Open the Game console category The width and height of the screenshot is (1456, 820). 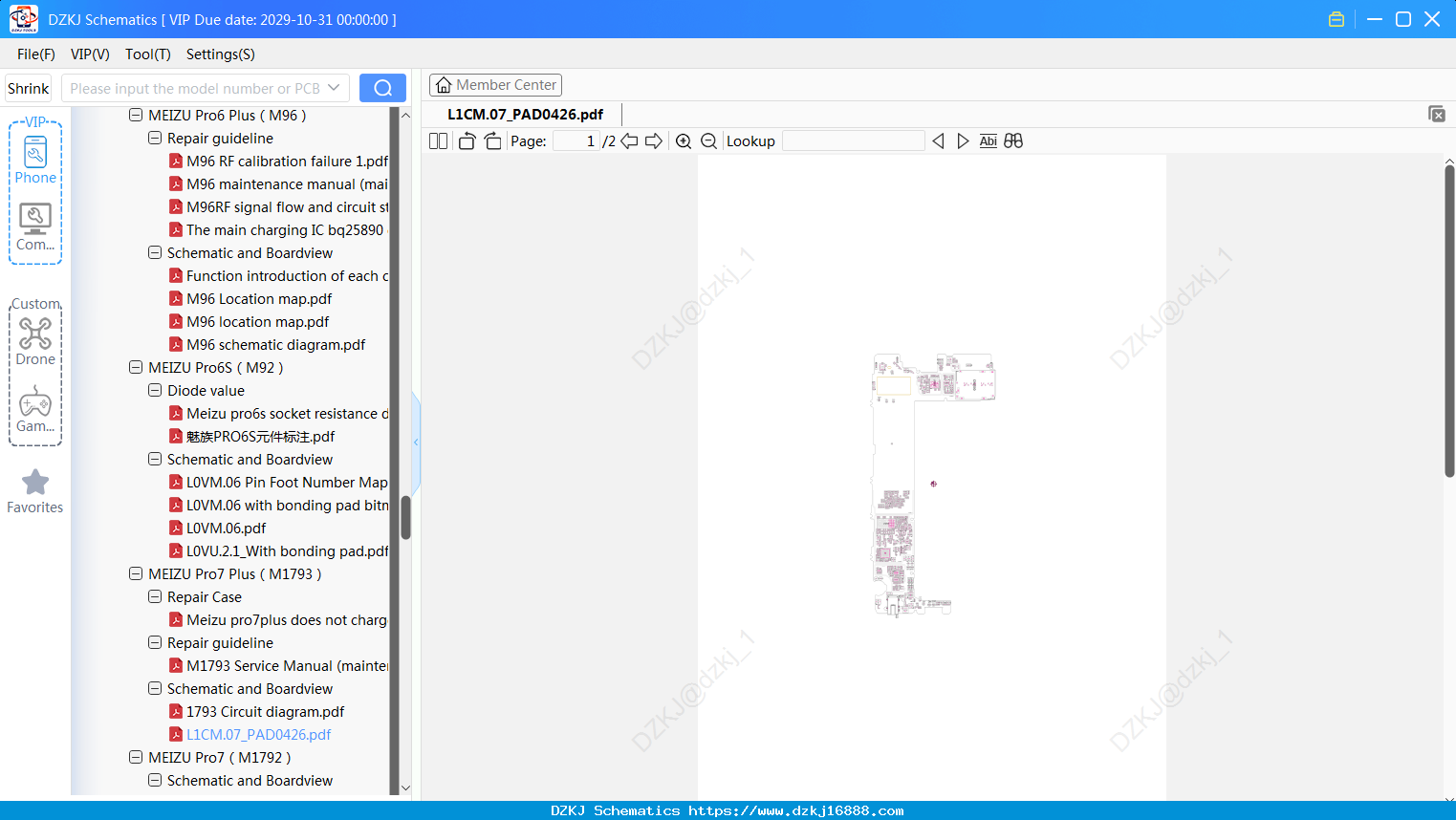pos(35,409)
